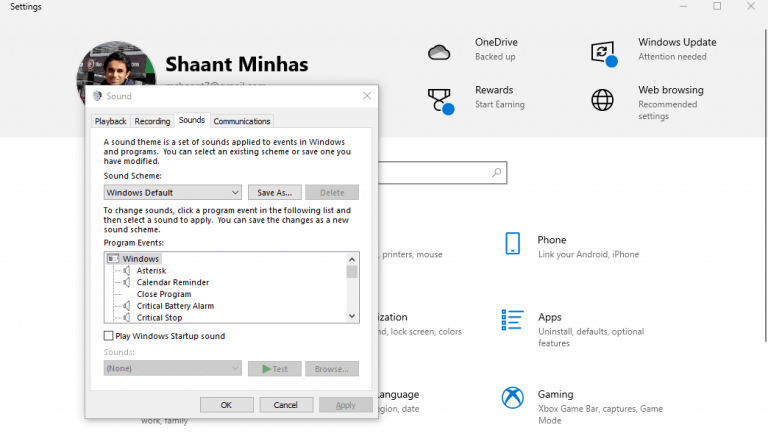Click the Apply button

(x=346, y=405)
